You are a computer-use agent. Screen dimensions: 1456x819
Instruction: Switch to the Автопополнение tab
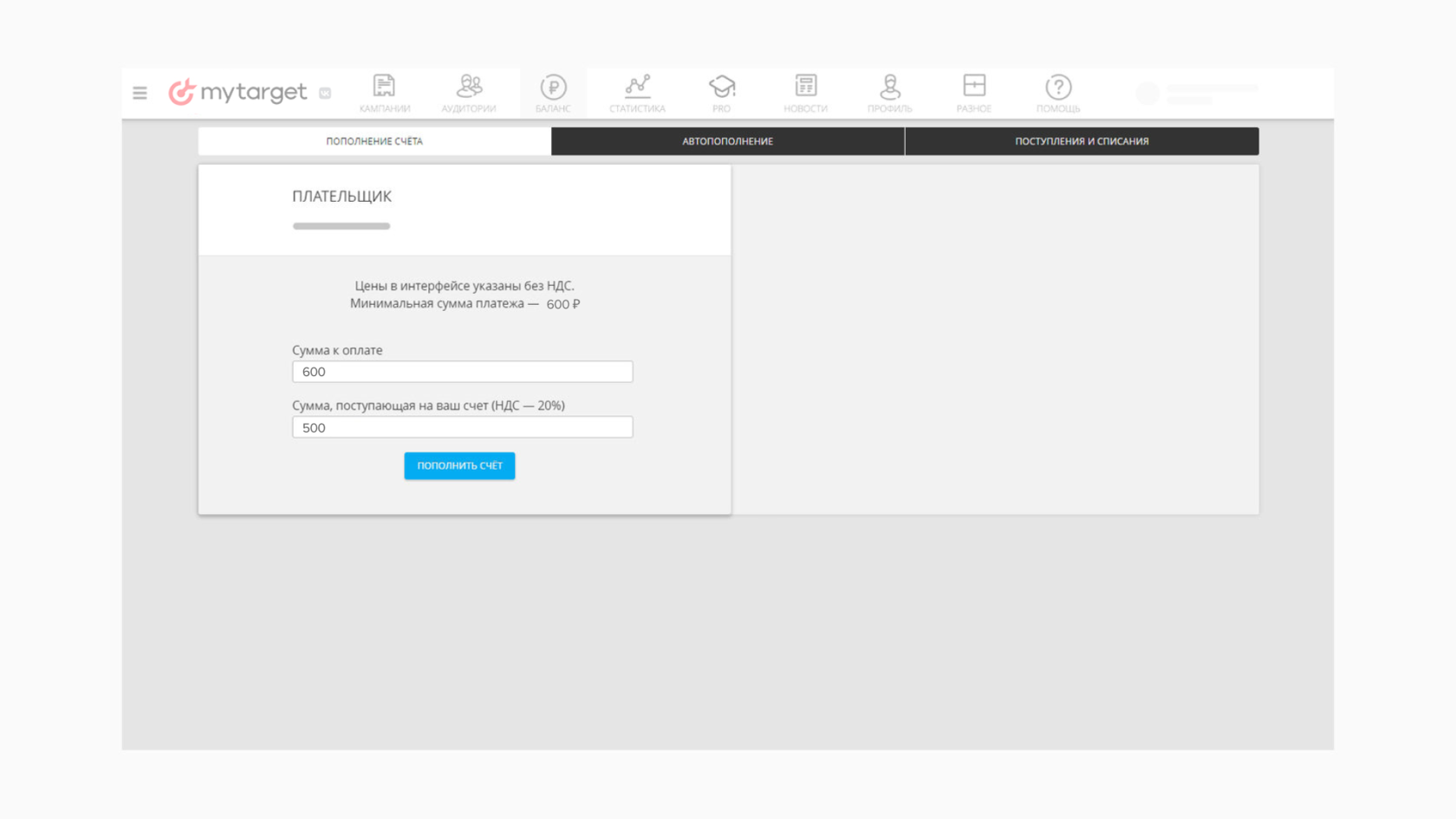pos(727,141)
